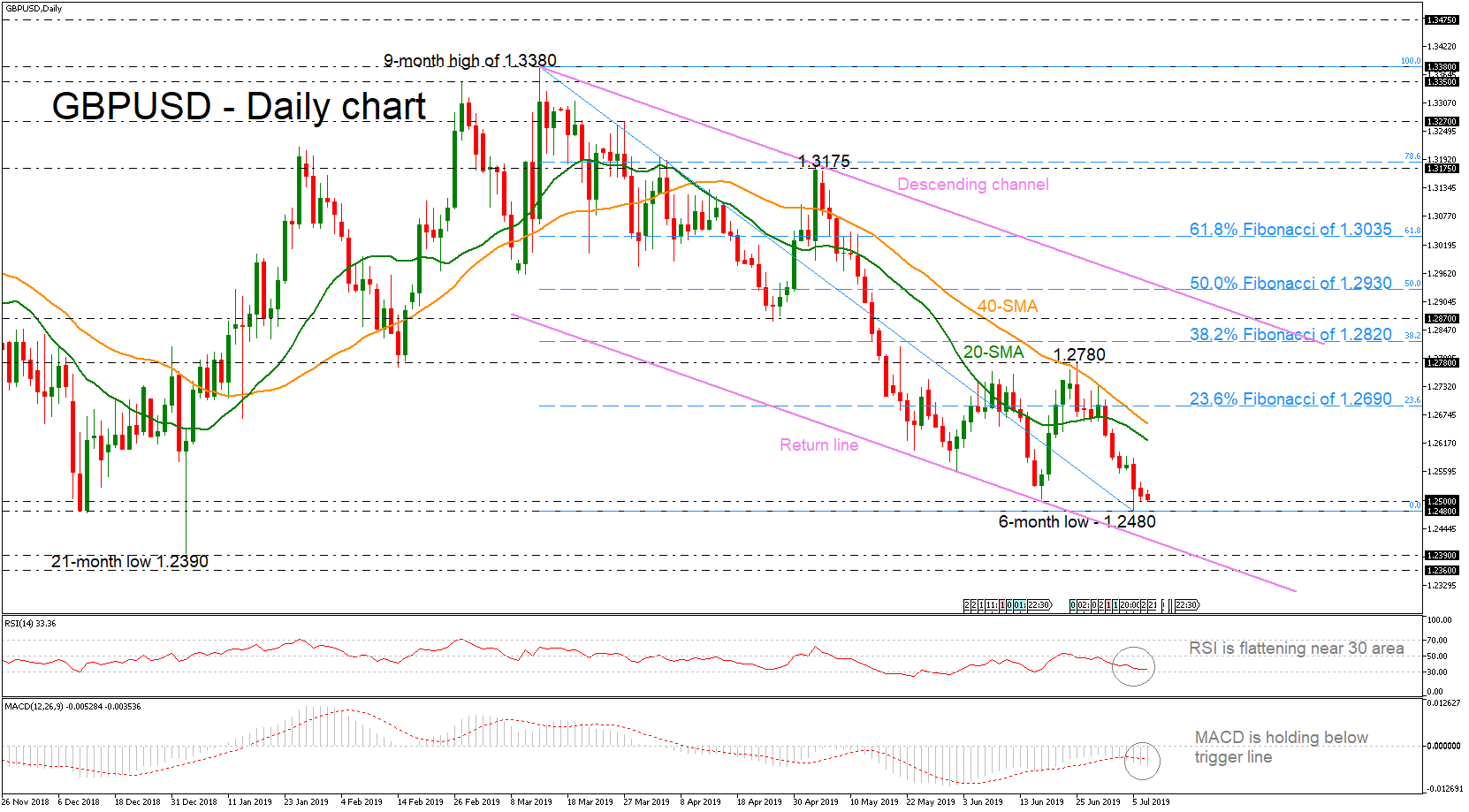The height and width of the screenshot is (812, 1469).
Task: Click the MACD(12,26,9) indicator label
Action: coord(72,707)
